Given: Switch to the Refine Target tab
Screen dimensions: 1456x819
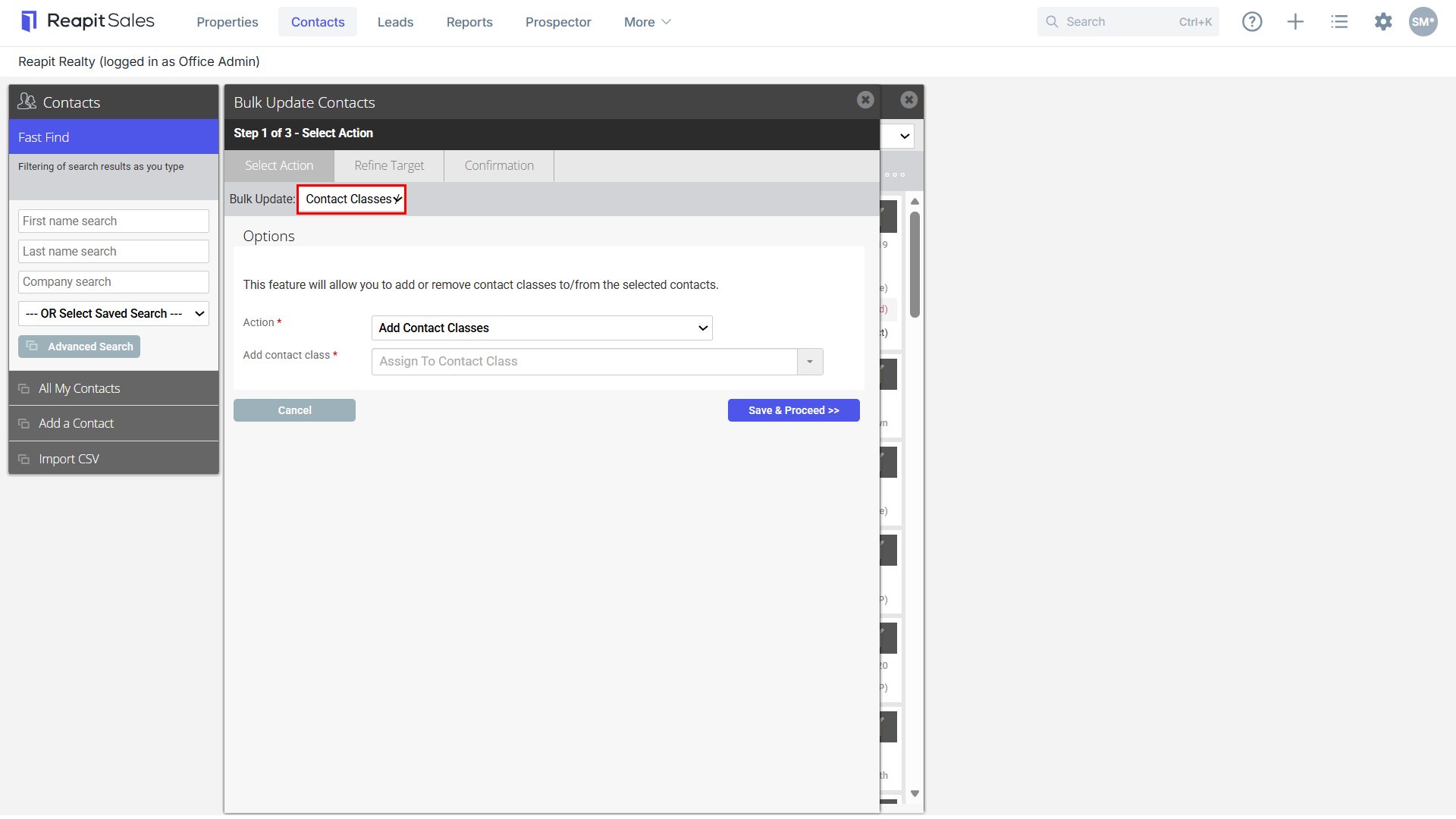Looking at the screenshot, I should 389,166.
